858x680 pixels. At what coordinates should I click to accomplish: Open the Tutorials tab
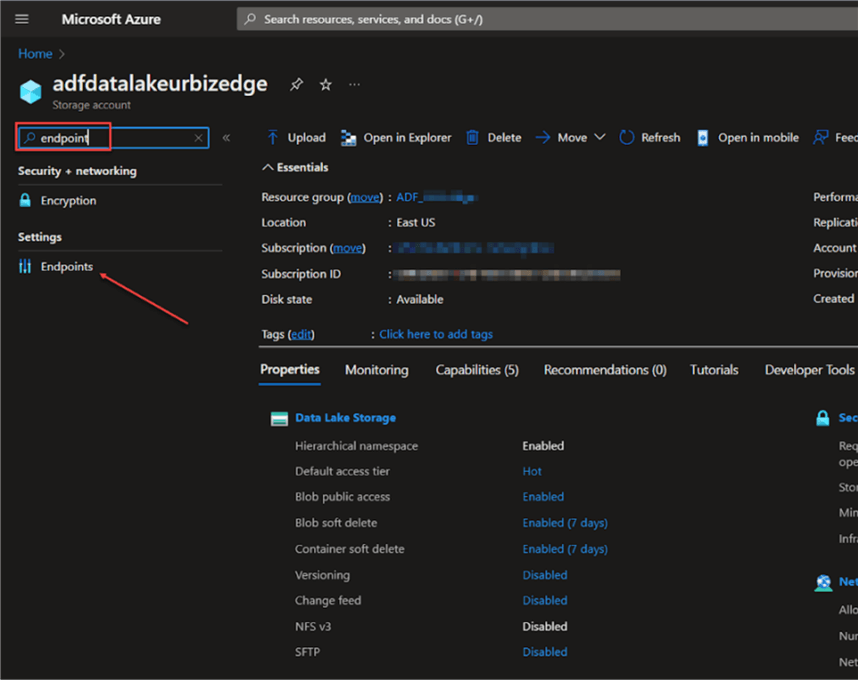click(x=714, y=370)
